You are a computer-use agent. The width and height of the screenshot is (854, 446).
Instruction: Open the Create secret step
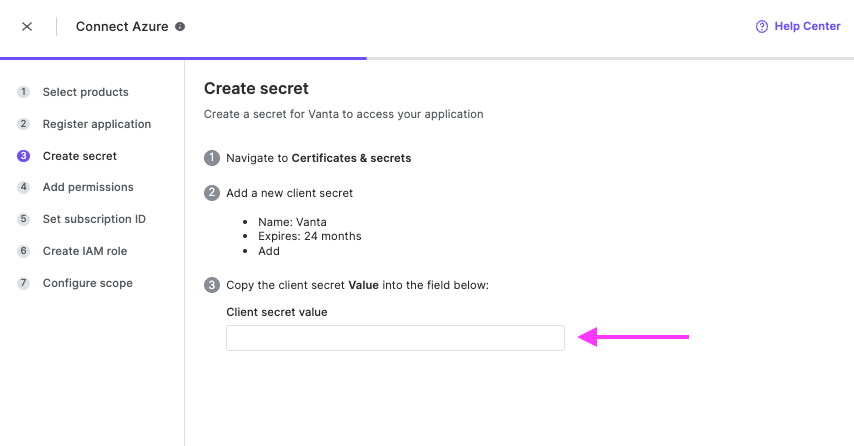80,156
